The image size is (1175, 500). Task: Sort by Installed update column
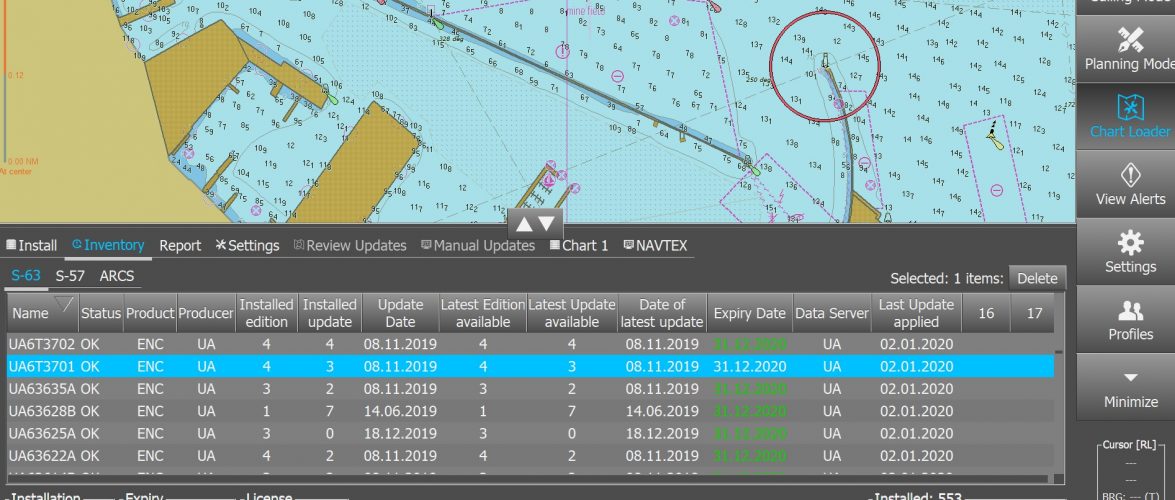(x=329, y=313)
